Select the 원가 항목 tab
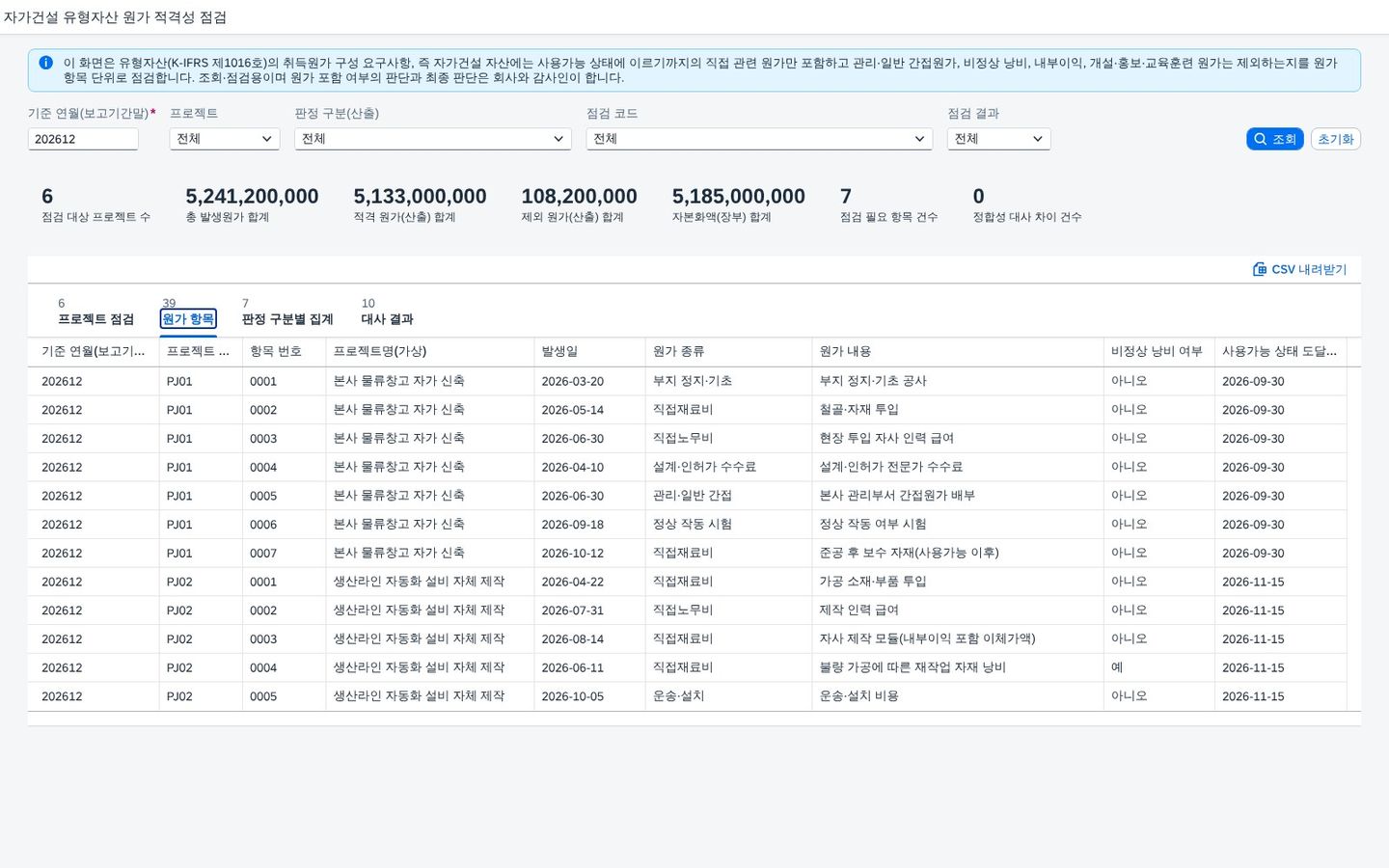Screen dimensions: 1389x868 click(x=188, y=319)
